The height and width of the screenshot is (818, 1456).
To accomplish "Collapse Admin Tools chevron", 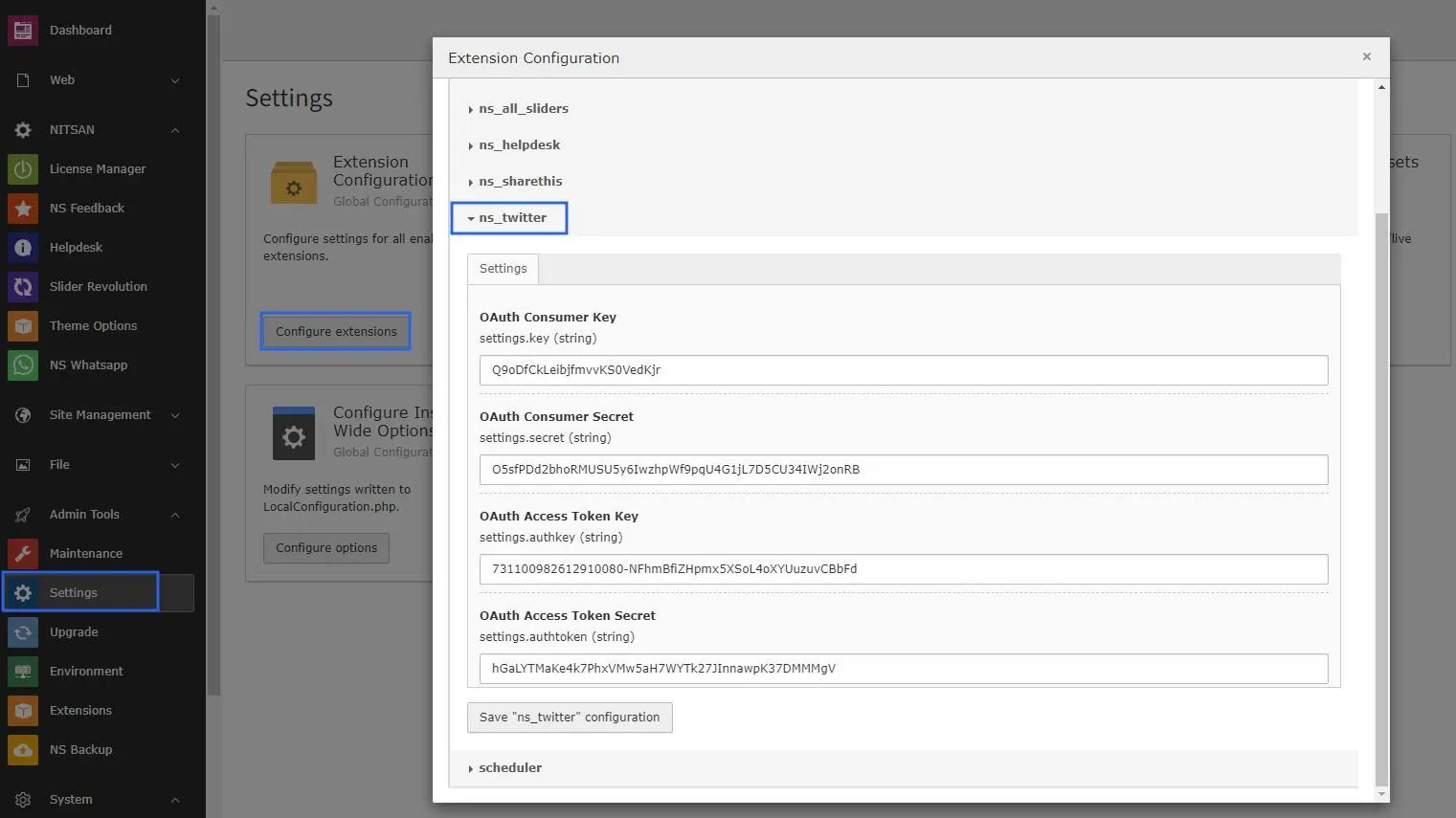I will pyautogui.click(x=175, y=515).
